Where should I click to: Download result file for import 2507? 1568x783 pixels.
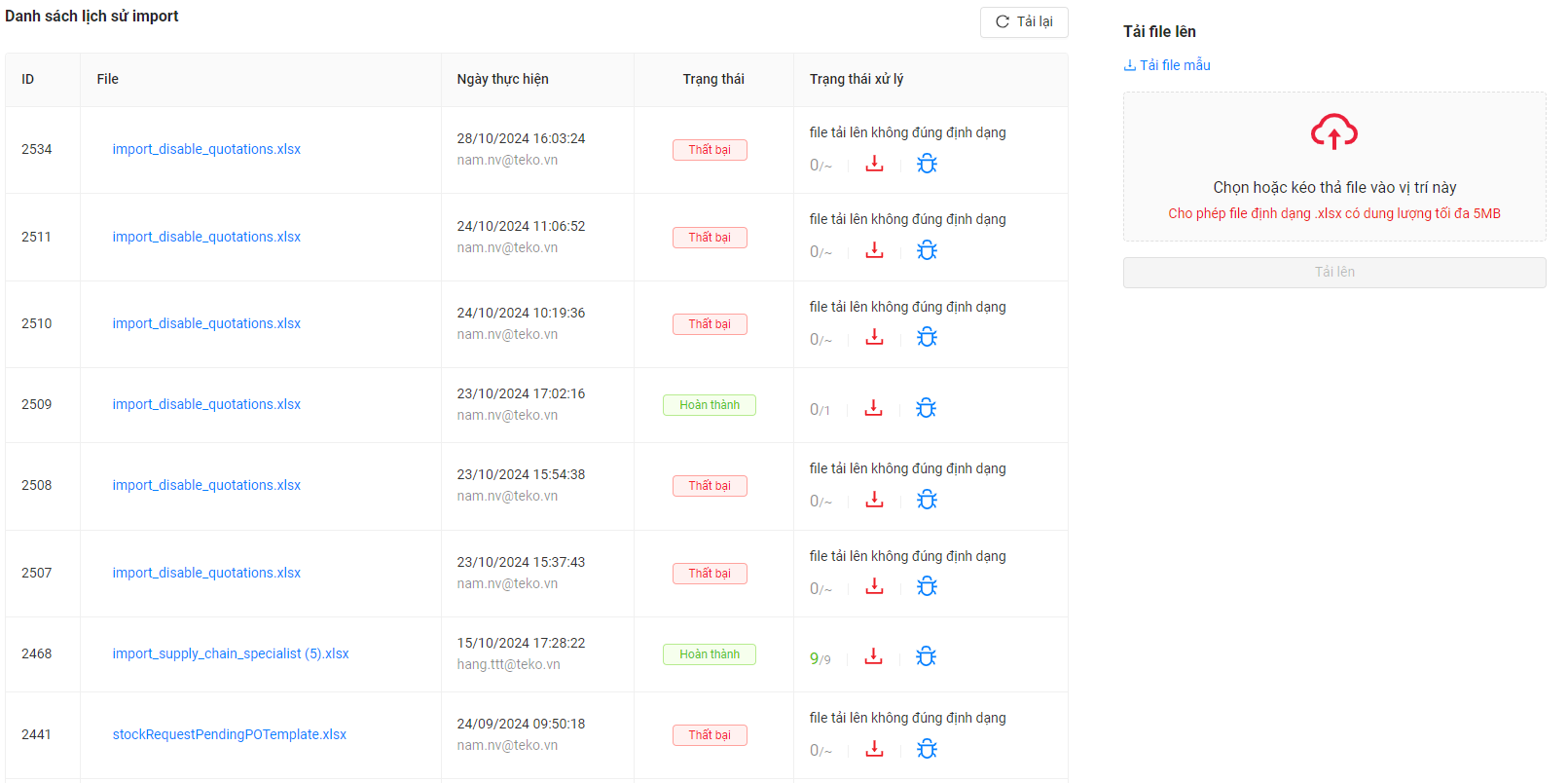coord(874,586)
